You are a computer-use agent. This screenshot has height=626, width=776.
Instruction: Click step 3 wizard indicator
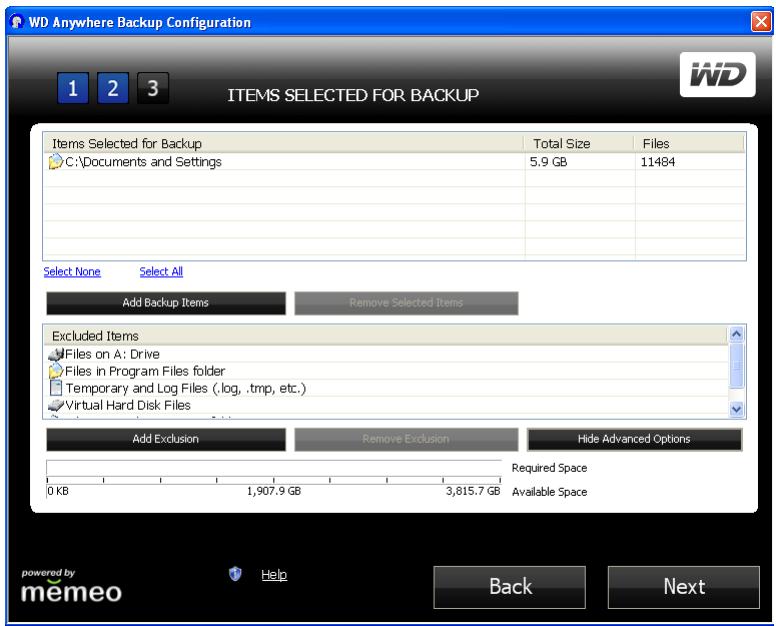152,88
